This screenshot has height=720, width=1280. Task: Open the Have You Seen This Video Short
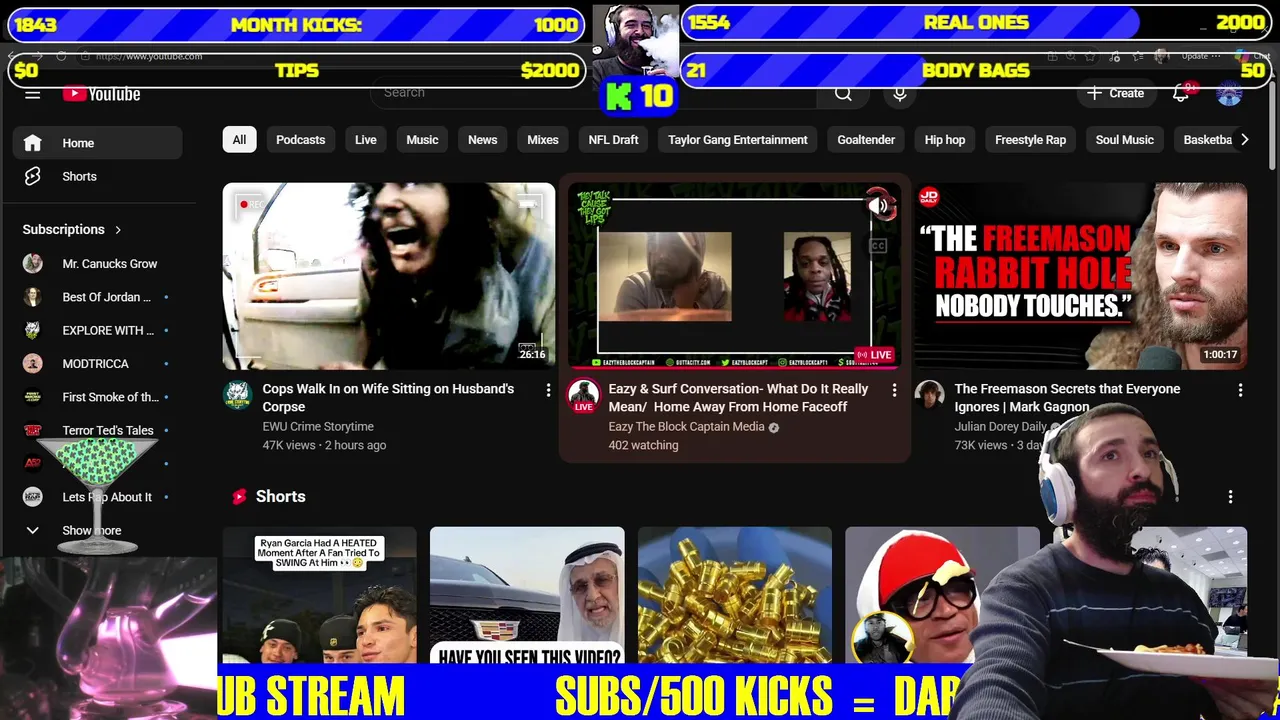[x=527, y=595]
